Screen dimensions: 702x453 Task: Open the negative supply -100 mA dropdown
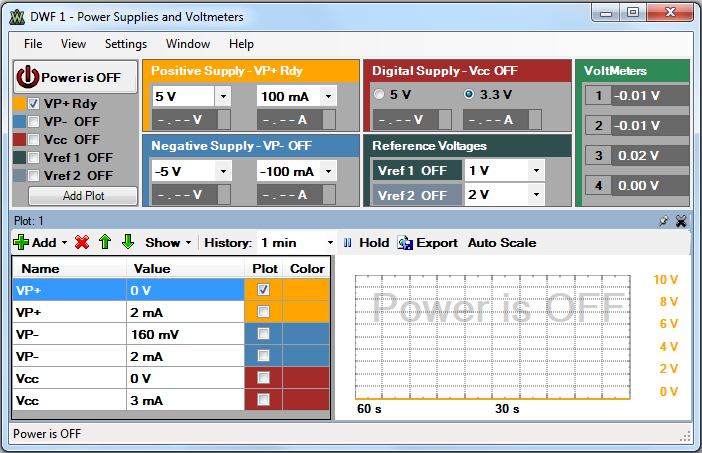pos(328,171)
